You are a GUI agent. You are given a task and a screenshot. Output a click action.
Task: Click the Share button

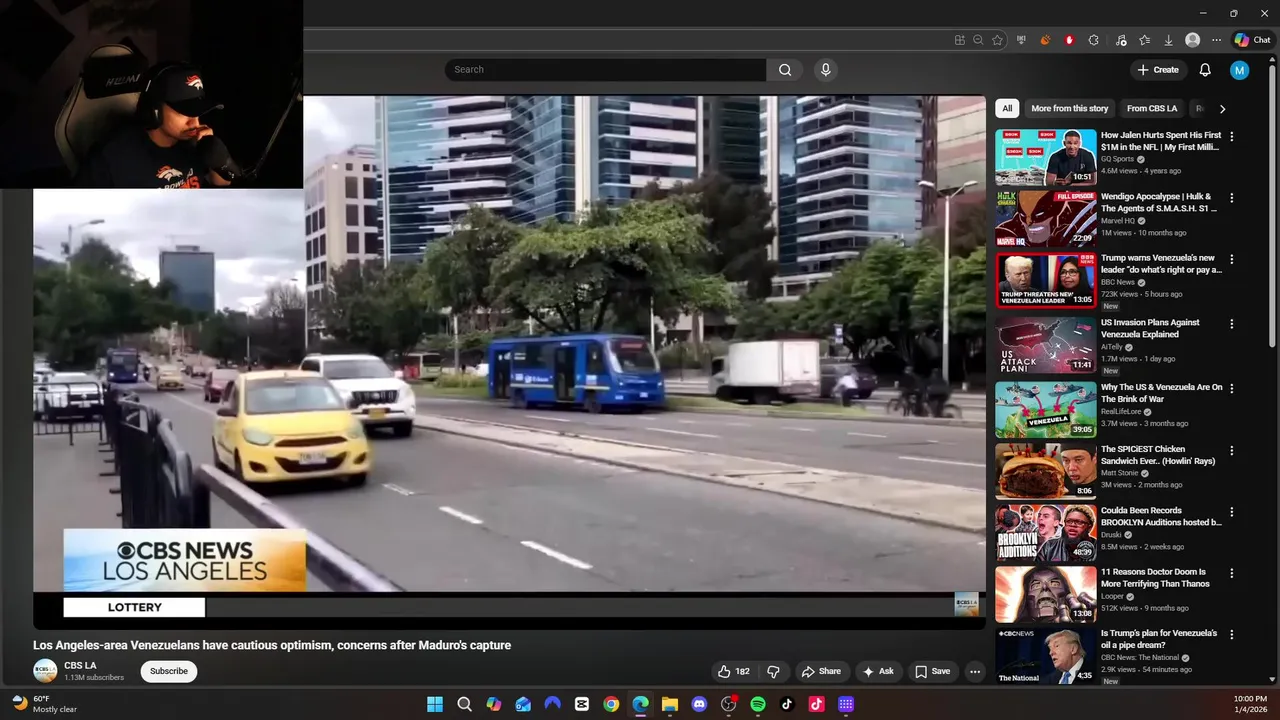(821, 672)
